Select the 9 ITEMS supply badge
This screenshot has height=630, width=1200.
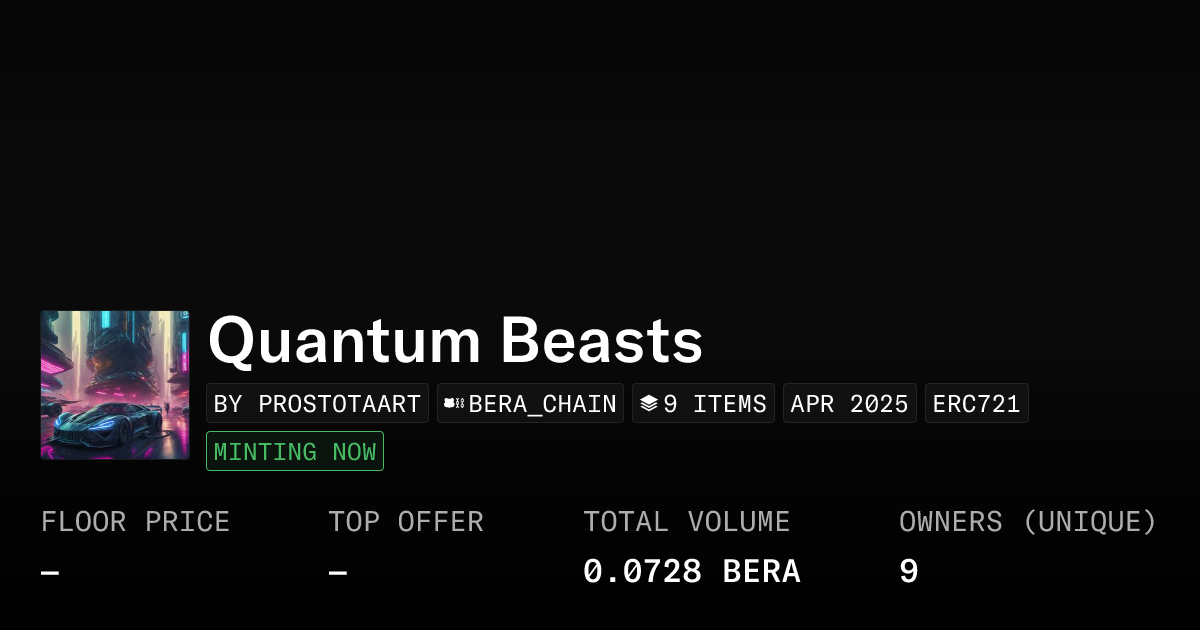pyautogui.click(x=703, y=403)
